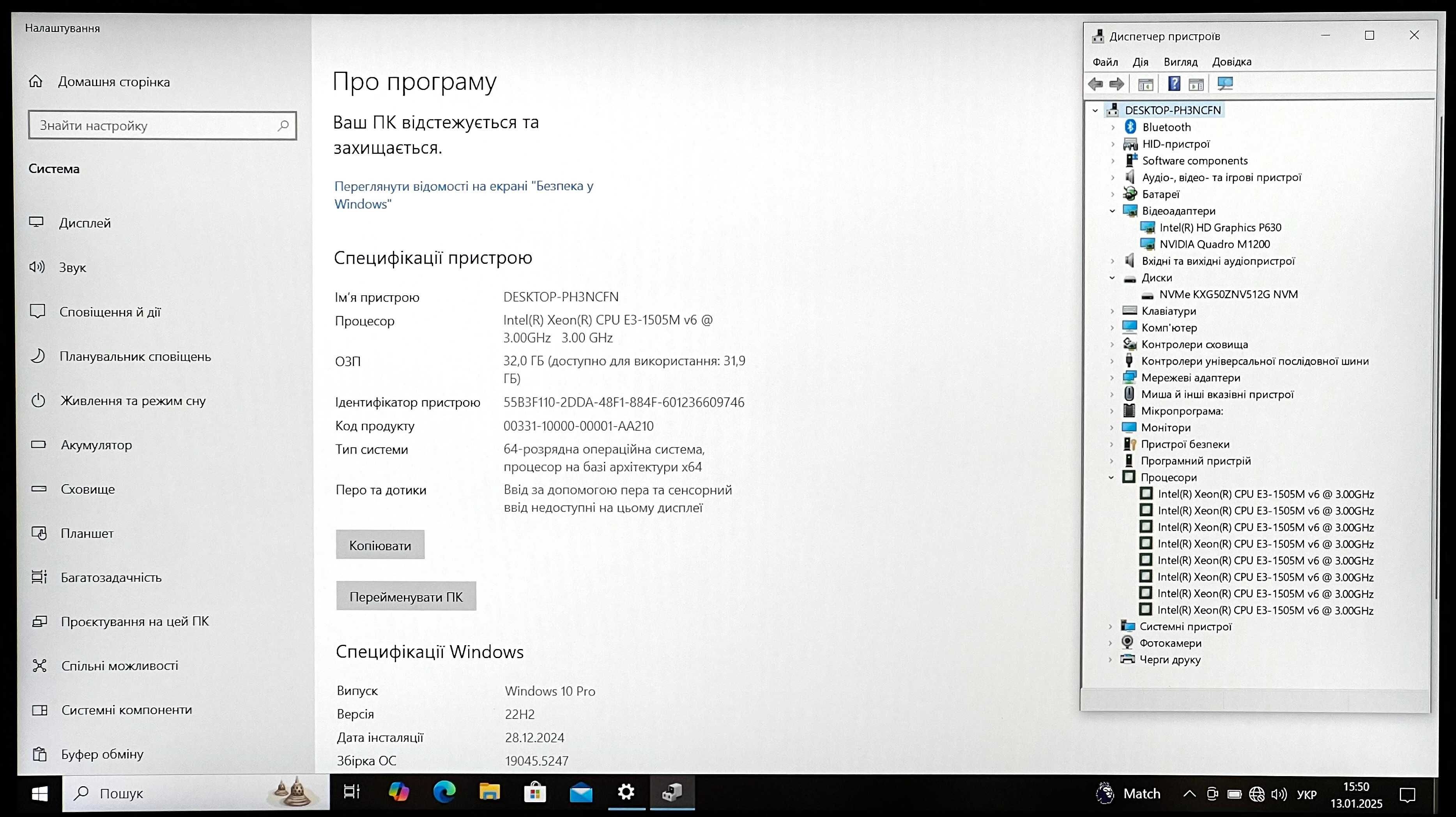Click the network globe tray icon
Image resolution: width=1456 pixels, height=817 pixels.
click(x=1256, y=794)
